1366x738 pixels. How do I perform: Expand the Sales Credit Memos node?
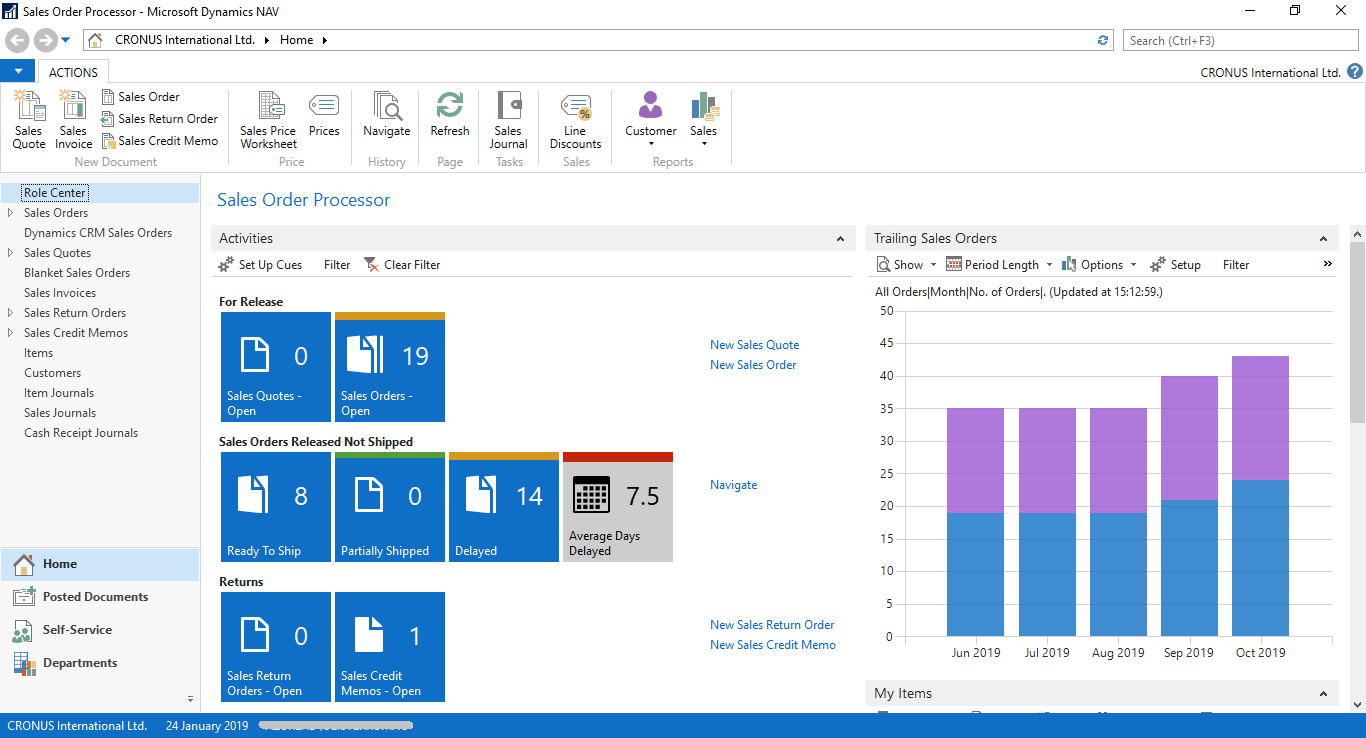click(x=10, y=333)
